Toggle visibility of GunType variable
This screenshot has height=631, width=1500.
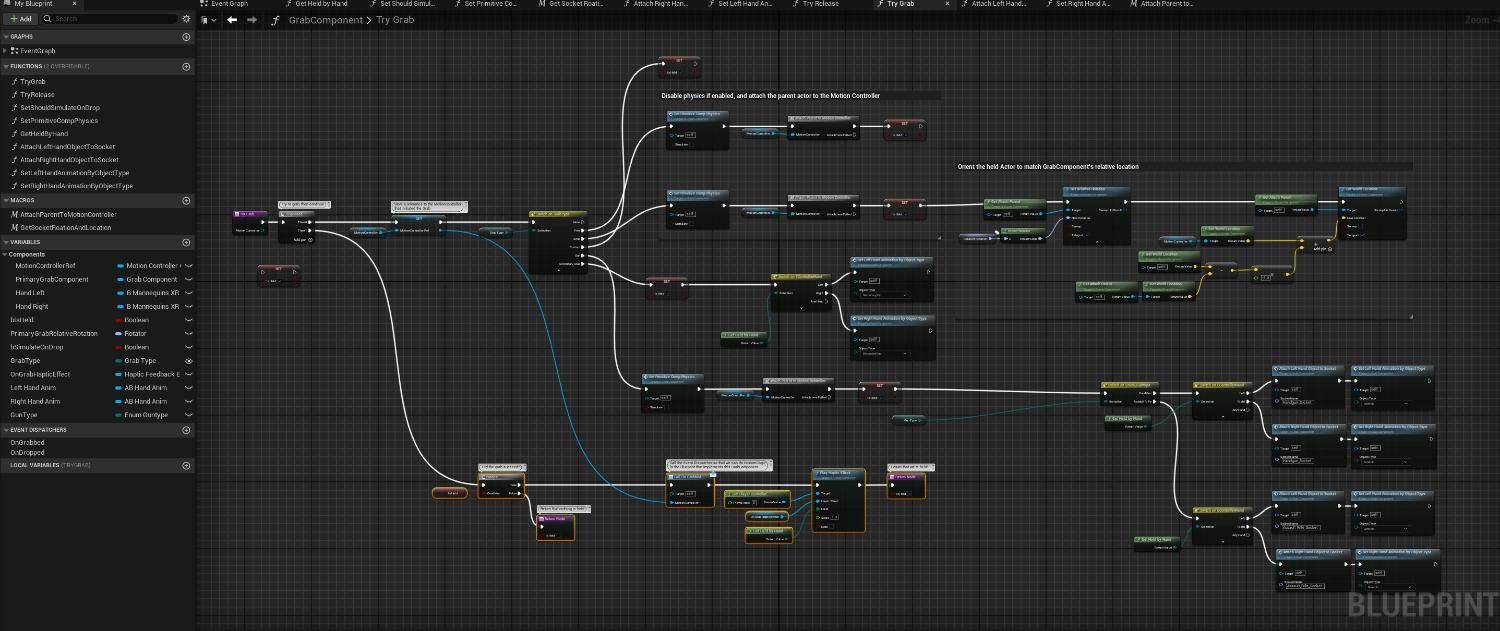coord(188,415)
